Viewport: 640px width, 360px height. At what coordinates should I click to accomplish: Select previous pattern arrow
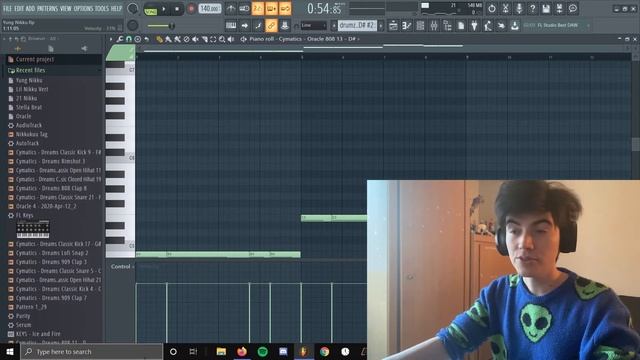click(x=334, y=26)
